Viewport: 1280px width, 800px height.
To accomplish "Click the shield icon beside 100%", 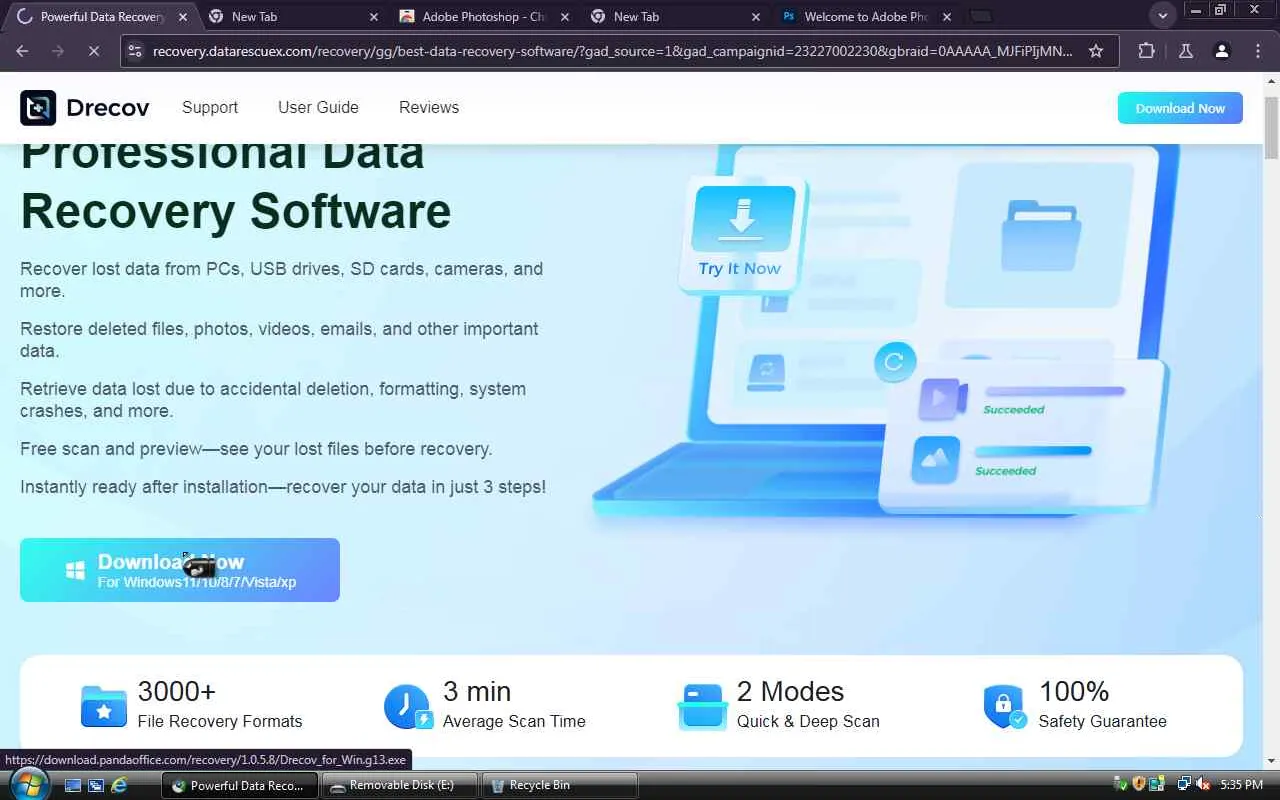I will pyautogui.click(x=1004, y=707).
